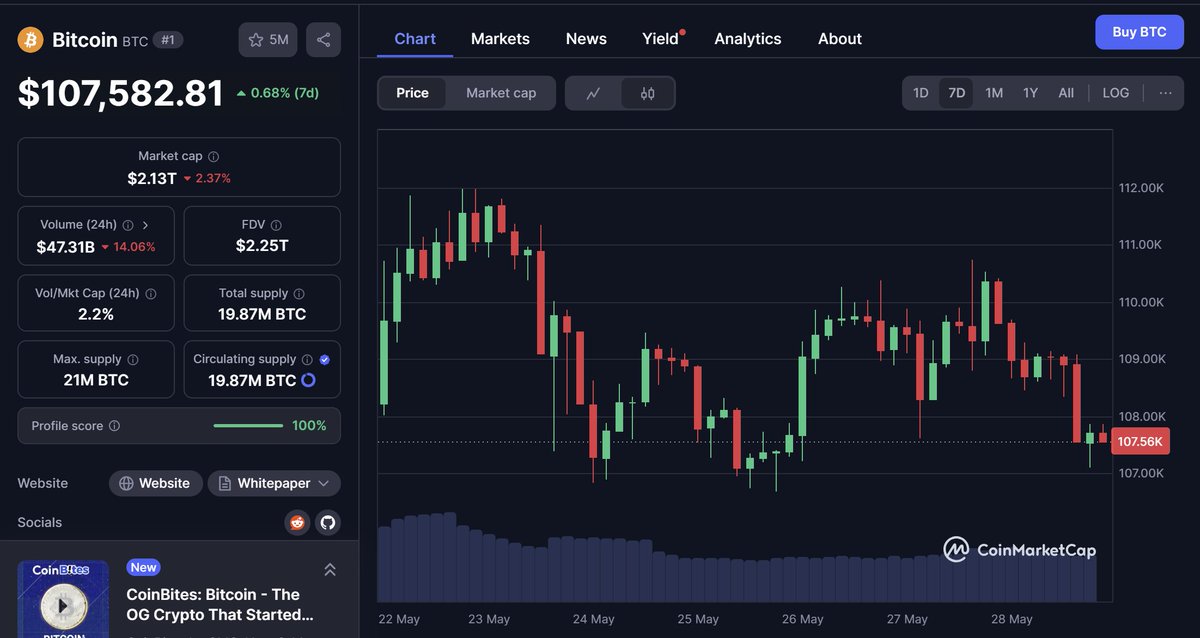
Task: Show Total supply info icon
Action: pos(299,294)
